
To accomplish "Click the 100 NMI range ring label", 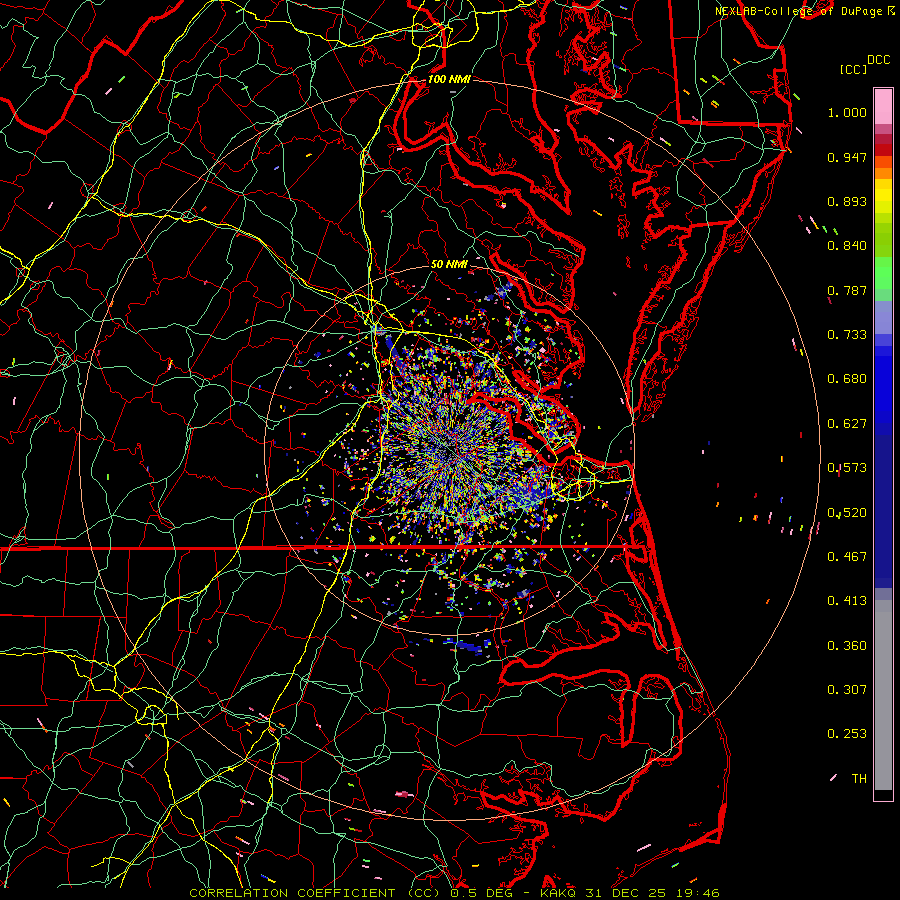I will pyautogui.click(x=449, y=79).
